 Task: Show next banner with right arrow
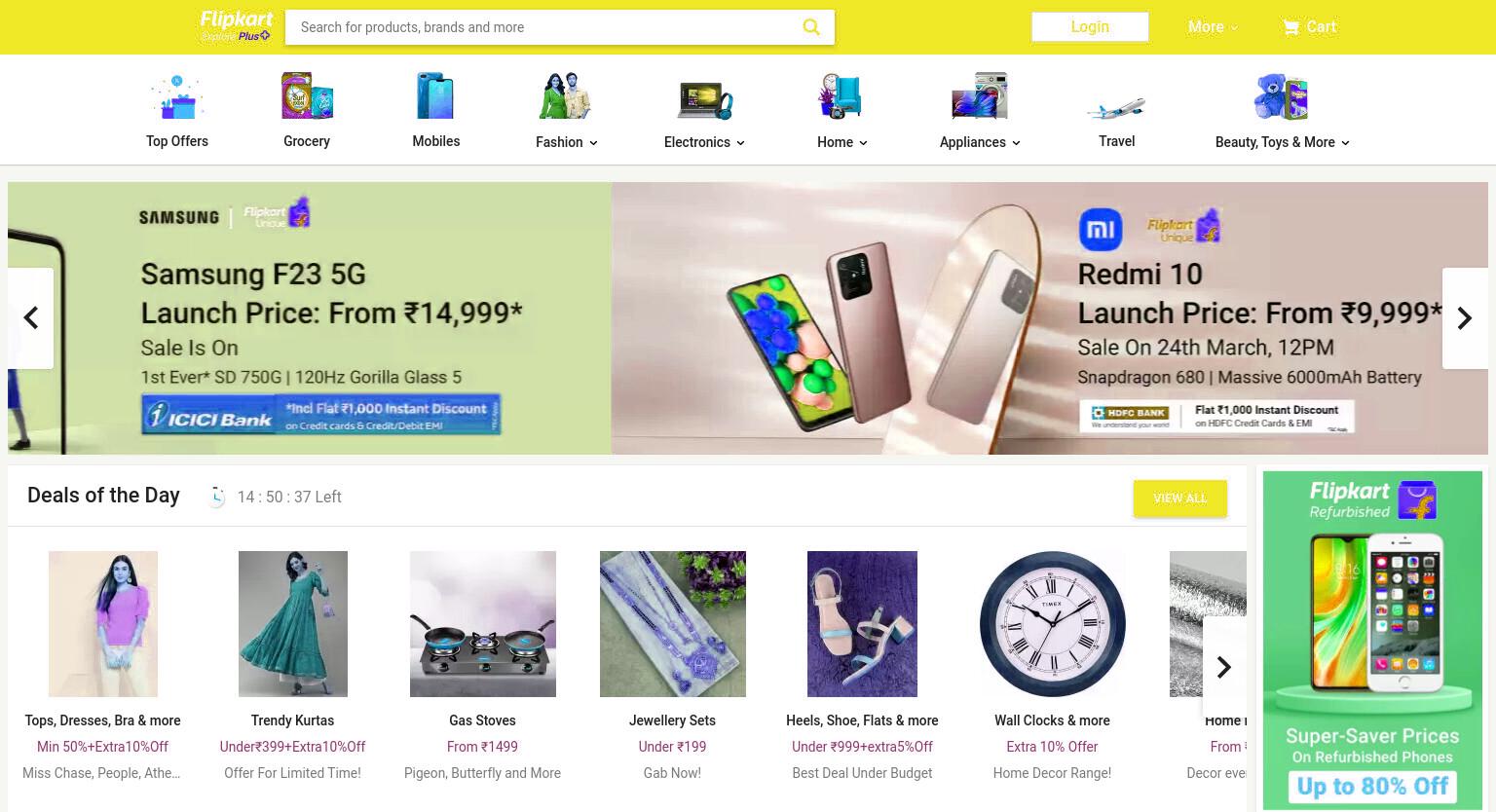pos(1465,318)
